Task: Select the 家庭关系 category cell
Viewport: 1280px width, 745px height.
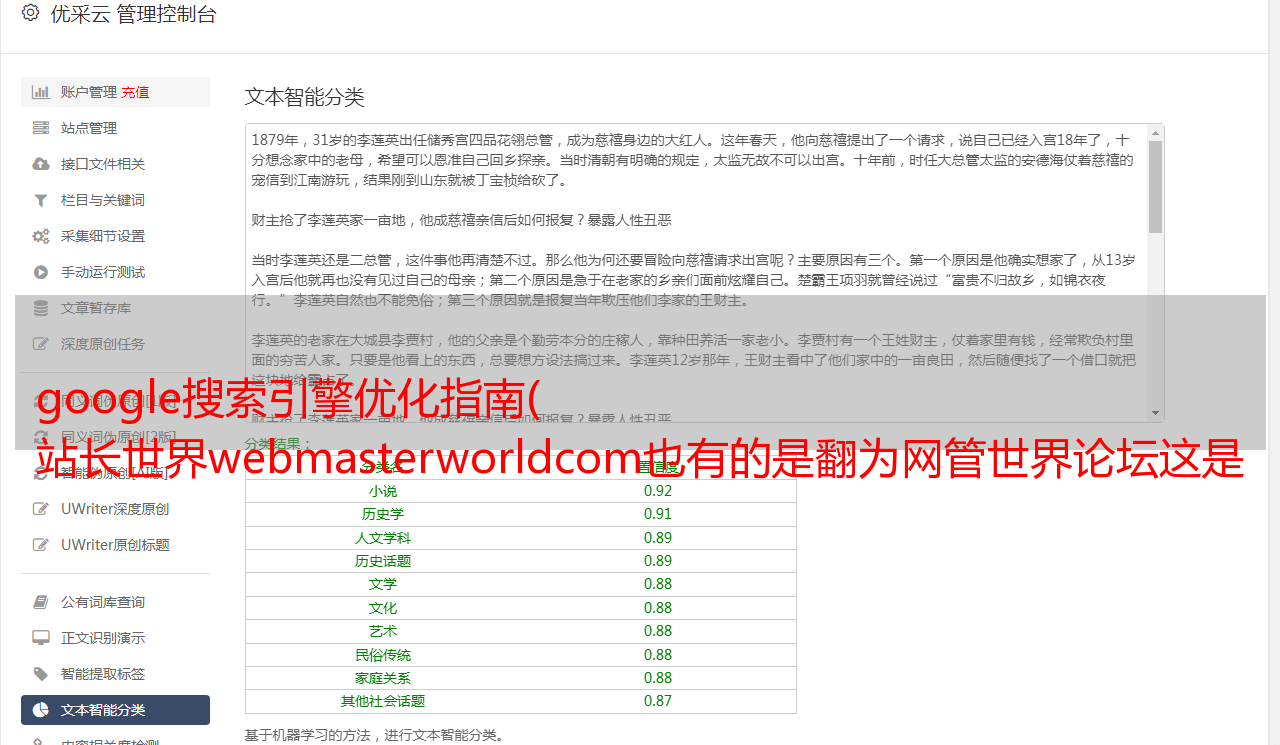Action: click(383, 678)
